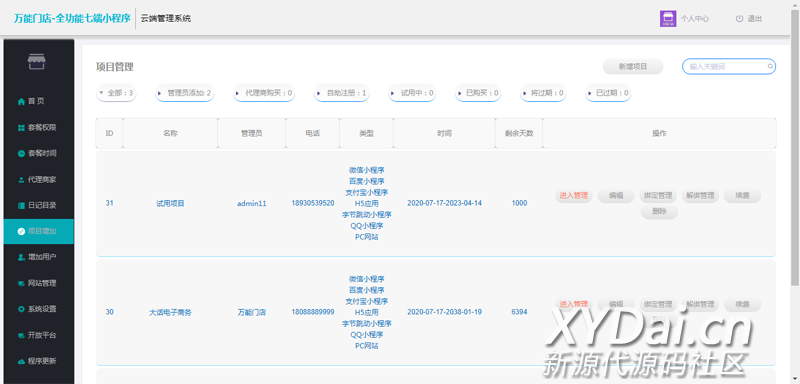The height and width of the screenshot is (384, 800).
Task: Click 字节跳动小程序 in the 大话电子商务 row
Action: (366, 323)
